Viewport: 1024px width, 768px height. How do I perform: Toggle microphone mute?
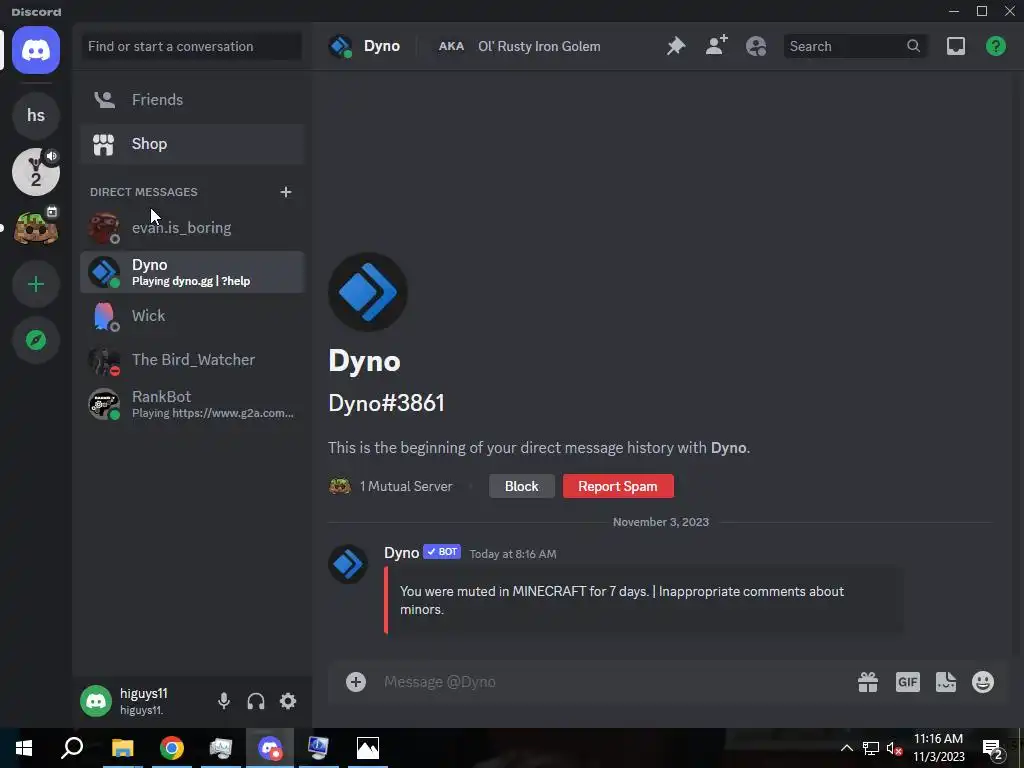pos(223,701)
